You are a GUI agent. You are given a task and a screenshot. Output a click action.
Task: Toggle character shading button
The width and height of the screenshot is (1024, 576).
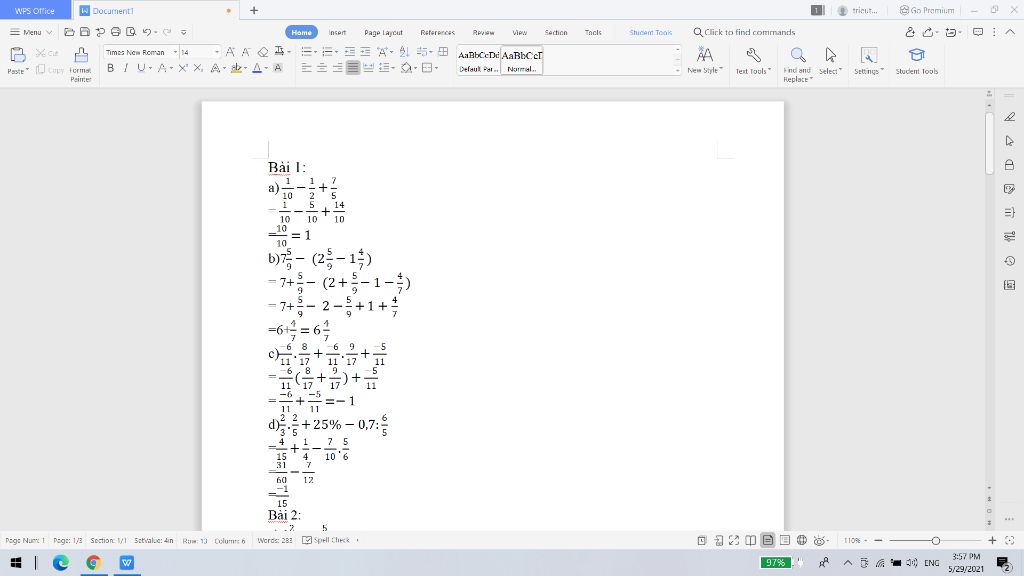point(278,68)
